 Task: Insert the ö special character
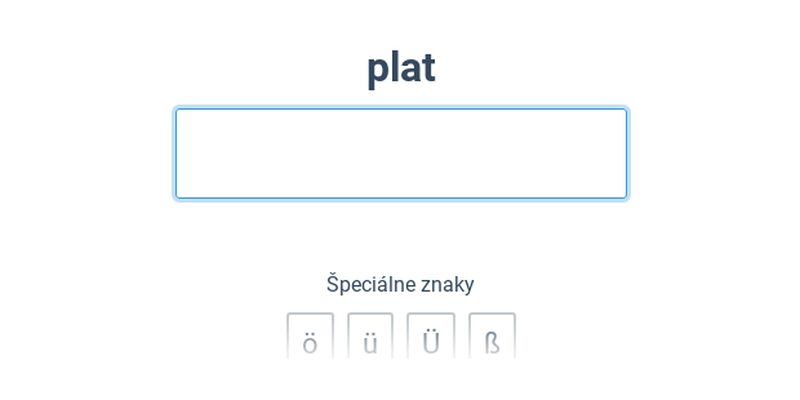coord(310,336)
